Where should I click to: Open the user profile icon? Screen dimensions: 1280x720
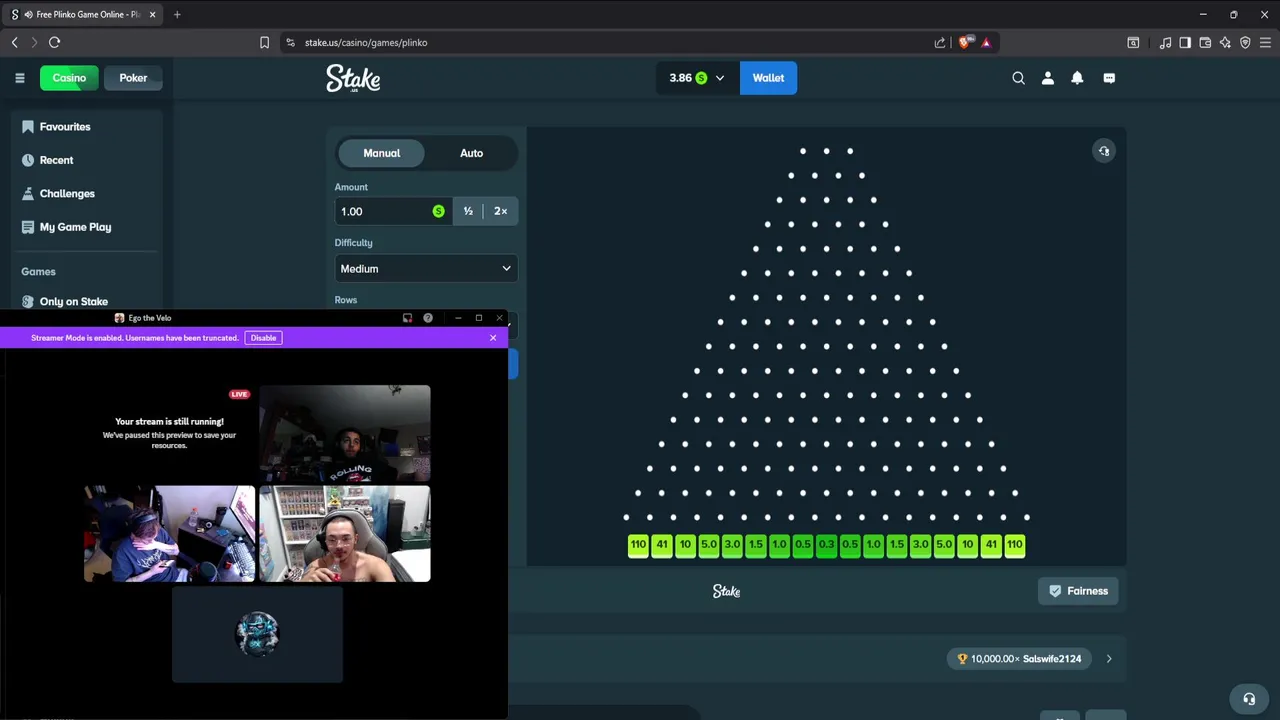pos(1048,78)
